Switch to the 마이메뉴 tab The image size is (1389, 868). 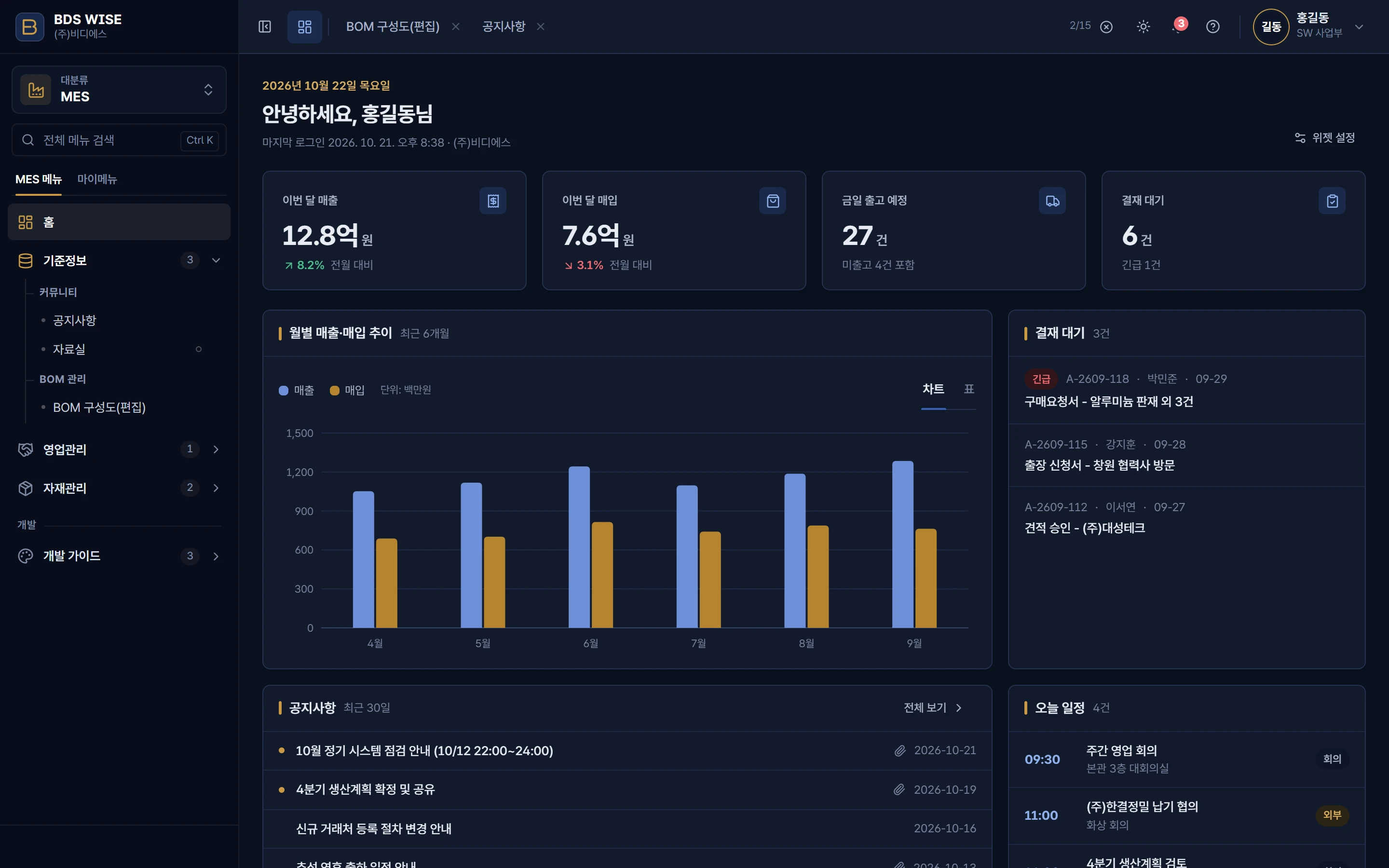click(97, 179)
